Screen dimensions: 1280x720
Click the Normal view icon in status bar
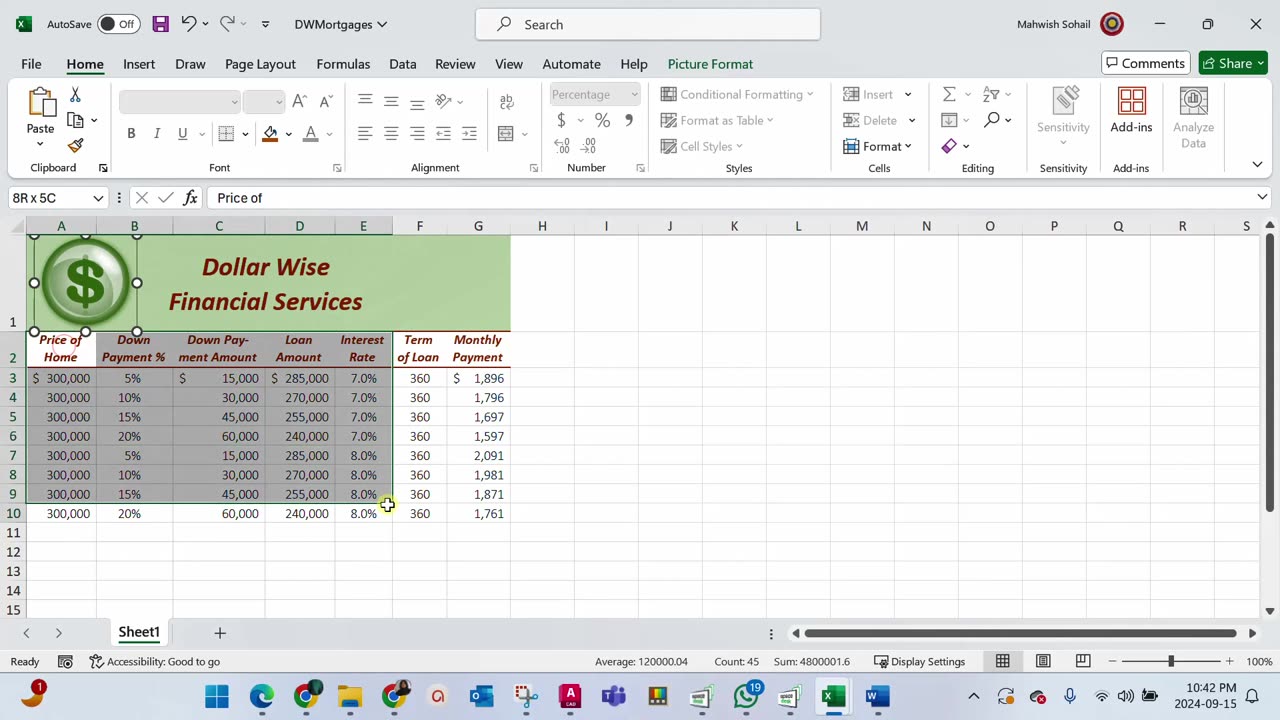click(x=1002, y=661)
